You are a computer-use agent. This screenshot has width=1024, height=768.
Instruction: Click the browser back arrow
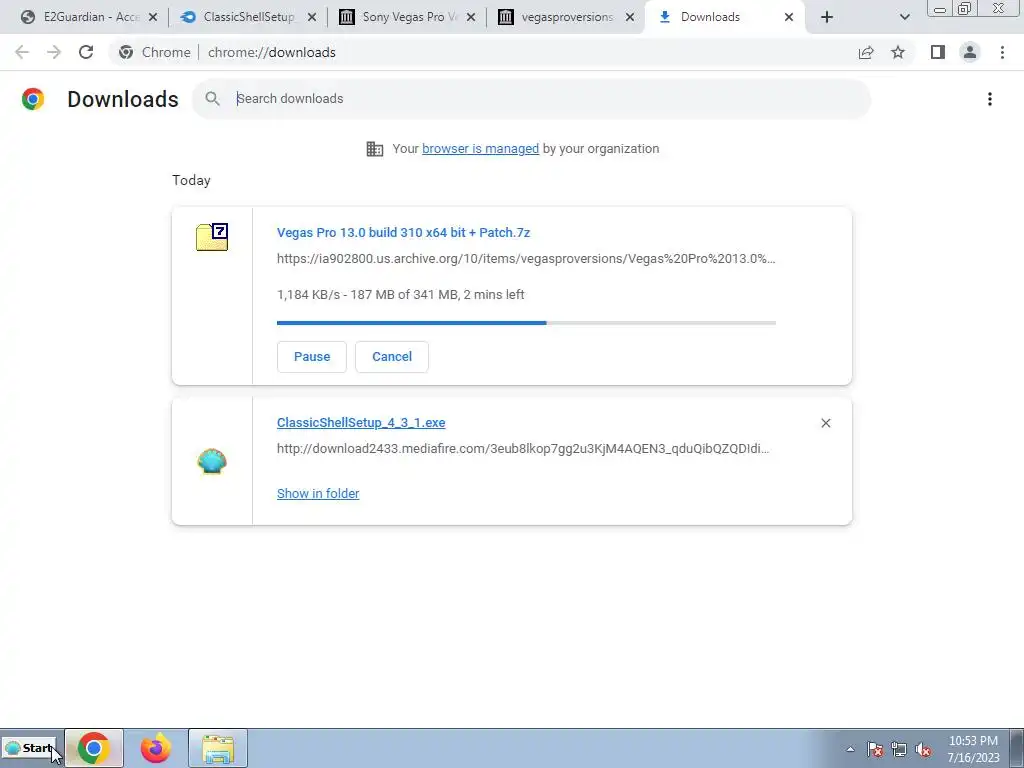pos(22,52)
